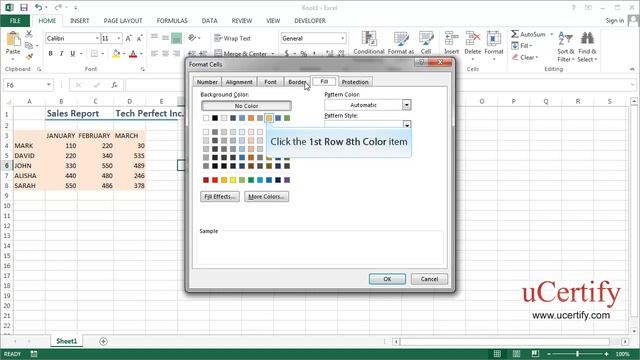Open the Font tab in Format Cells
Image resolution: width=640 pixels, height=360 pixels.
pos(270,82)
